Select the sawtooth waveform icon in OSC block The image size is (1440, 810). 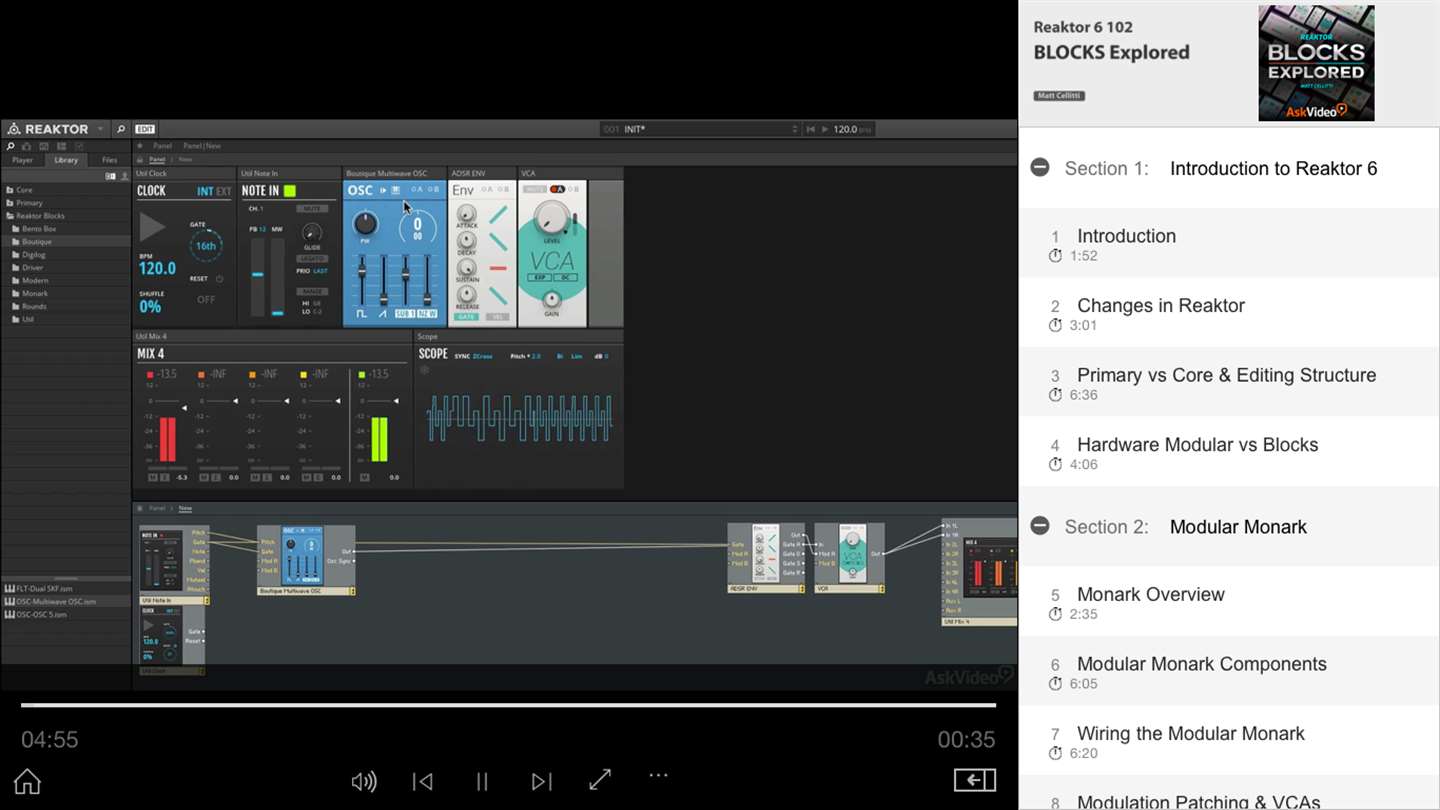(382, 314)
